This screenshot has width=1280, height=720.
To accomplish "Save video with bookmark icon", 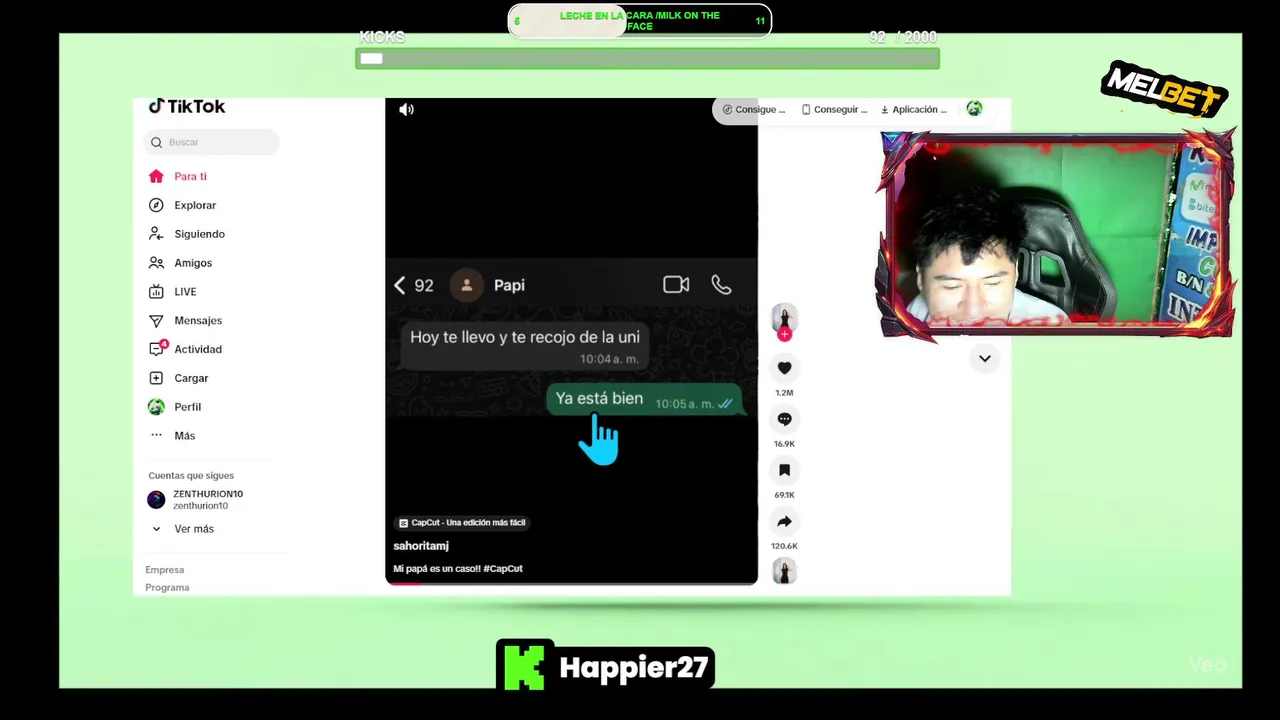I will [784, 470].
